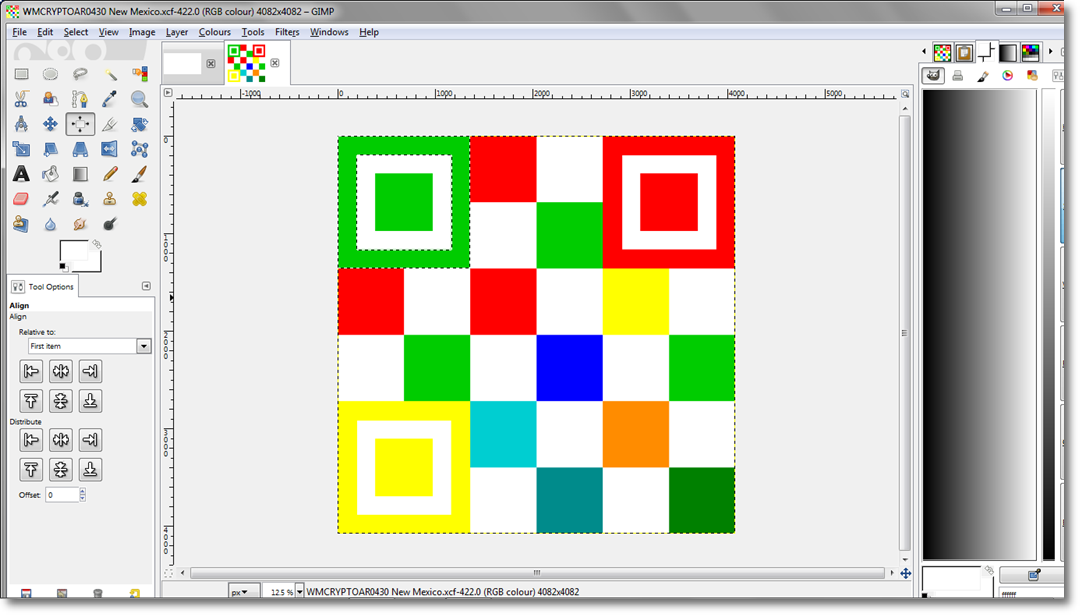Activate the Blur/Sharpen droplet tool
1080x615 pixels.
click(50, 224)
